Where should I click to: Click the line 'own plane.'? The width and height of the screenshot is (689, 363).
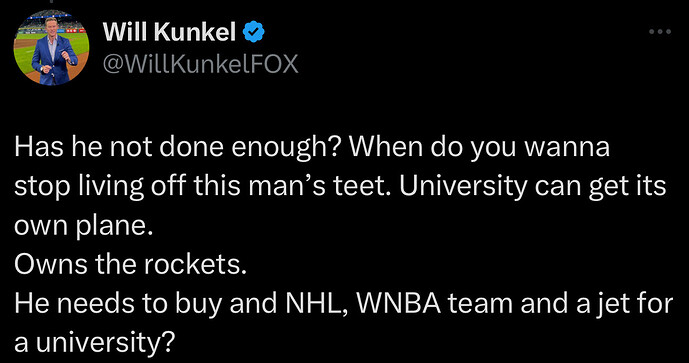(x=83, y=226)
